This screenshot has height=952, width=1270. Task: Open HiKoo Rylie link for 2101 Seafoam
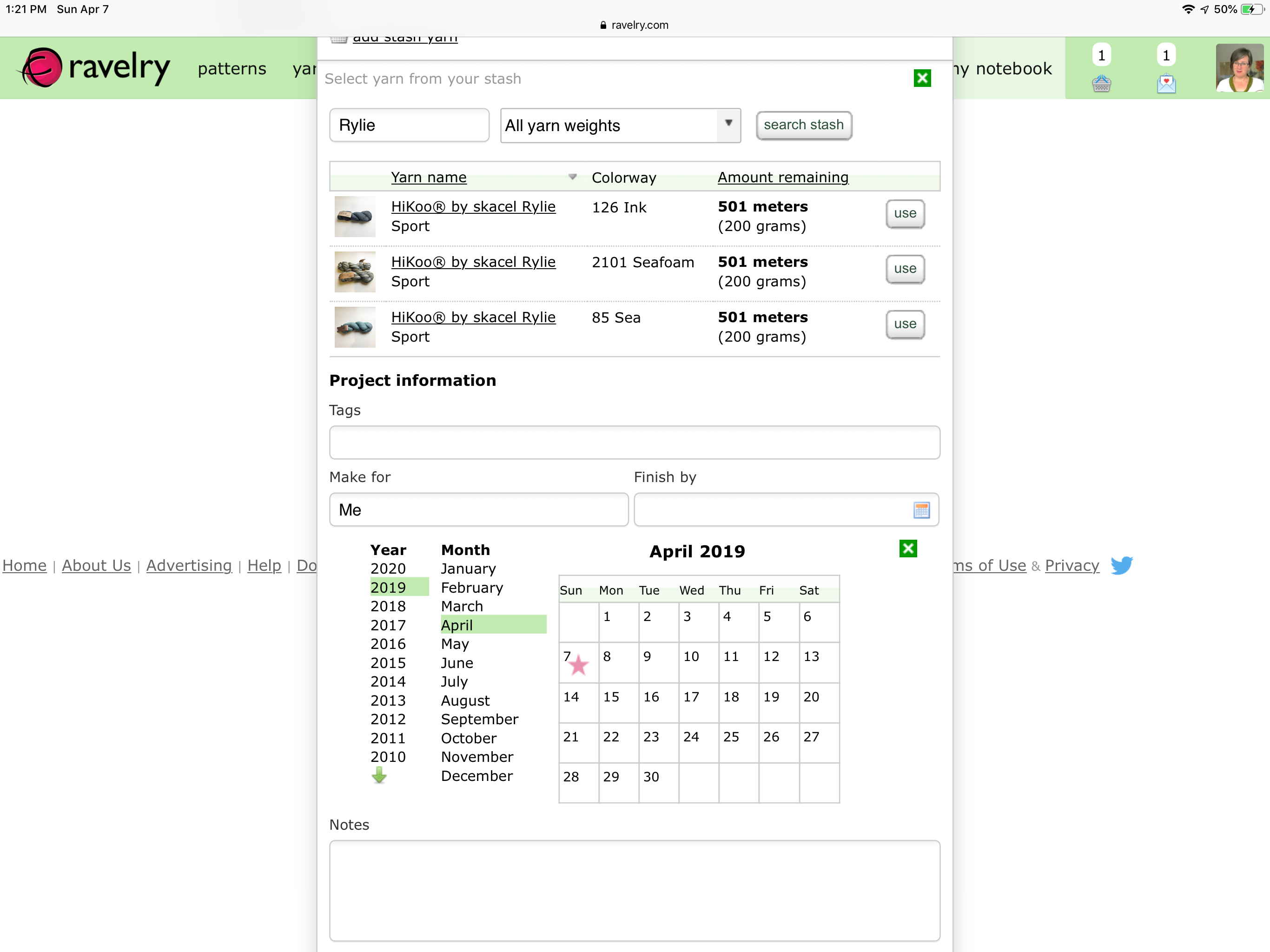(473, 262)
